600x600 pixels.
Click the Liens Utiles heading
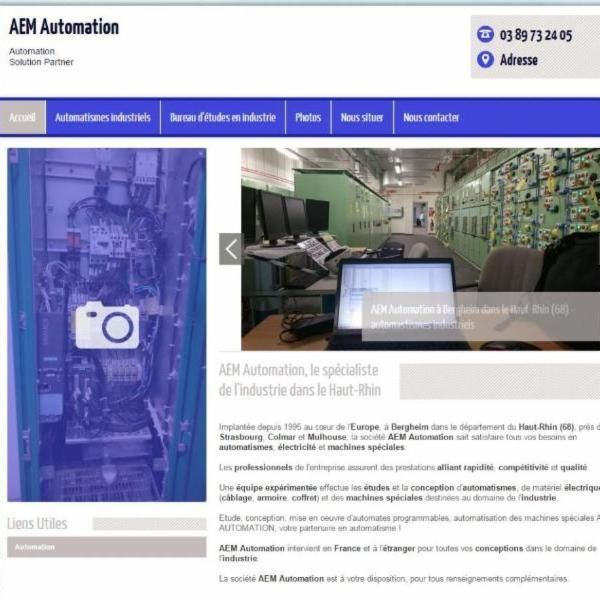37,523
